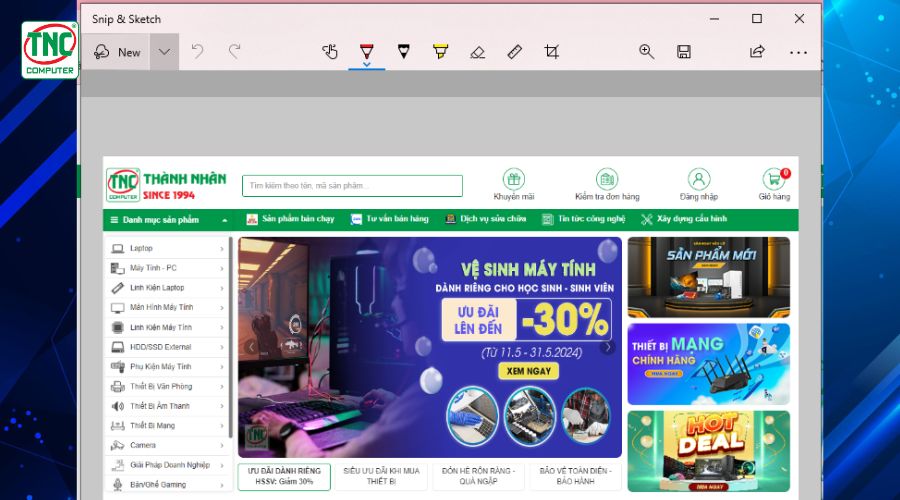Open the Thiết Bị Văn Phòng category
Screen dimensions: 900x500
pos(168,386)
